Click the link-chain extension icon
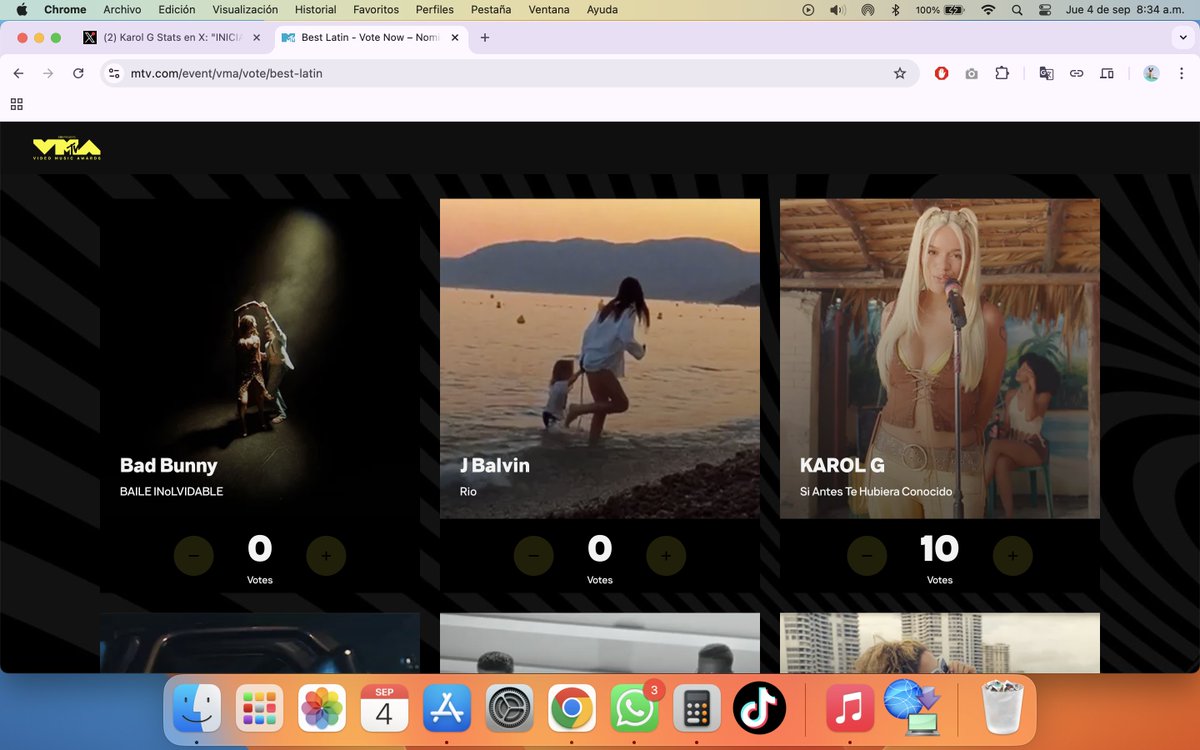1200x750 pixels. [1076, 73]
